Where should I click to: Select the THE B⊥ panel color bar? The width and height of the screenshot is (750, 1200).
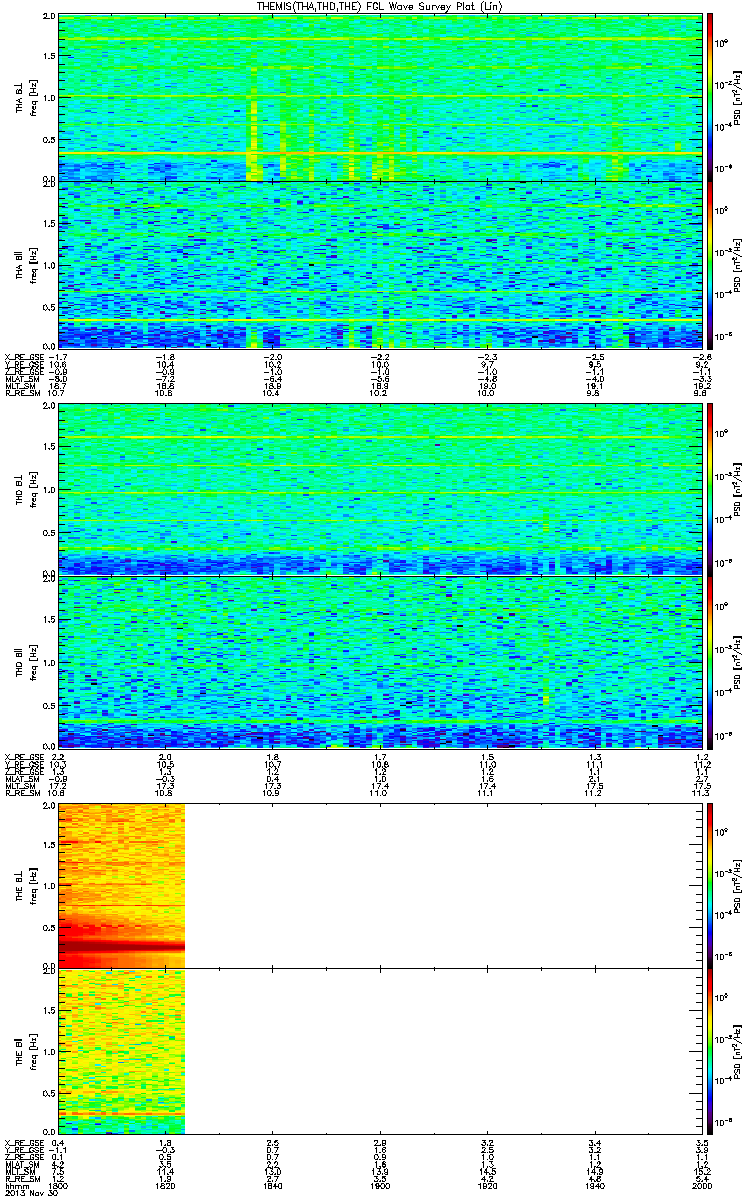point(710,885)
